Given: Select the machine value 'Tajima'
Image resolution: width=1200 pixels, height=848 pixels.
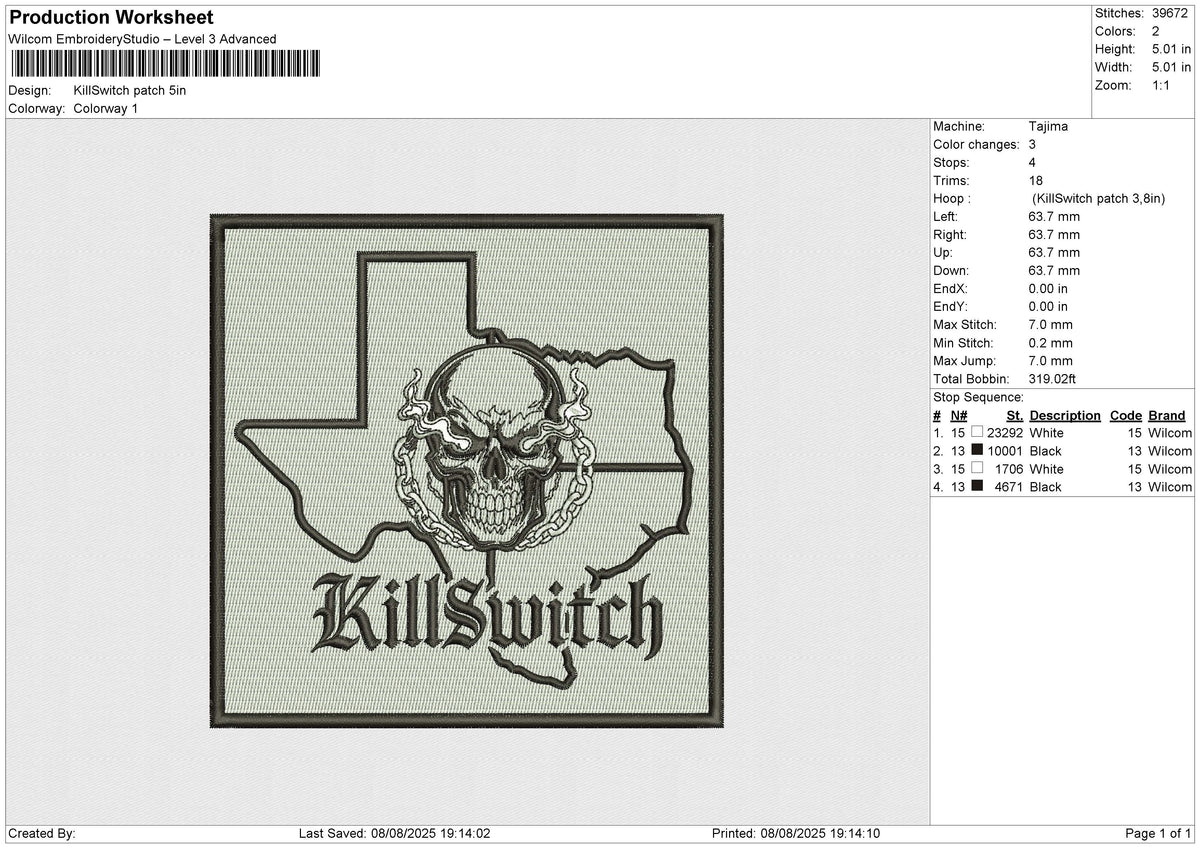Looking at the screenshot, I should 1048,127.
